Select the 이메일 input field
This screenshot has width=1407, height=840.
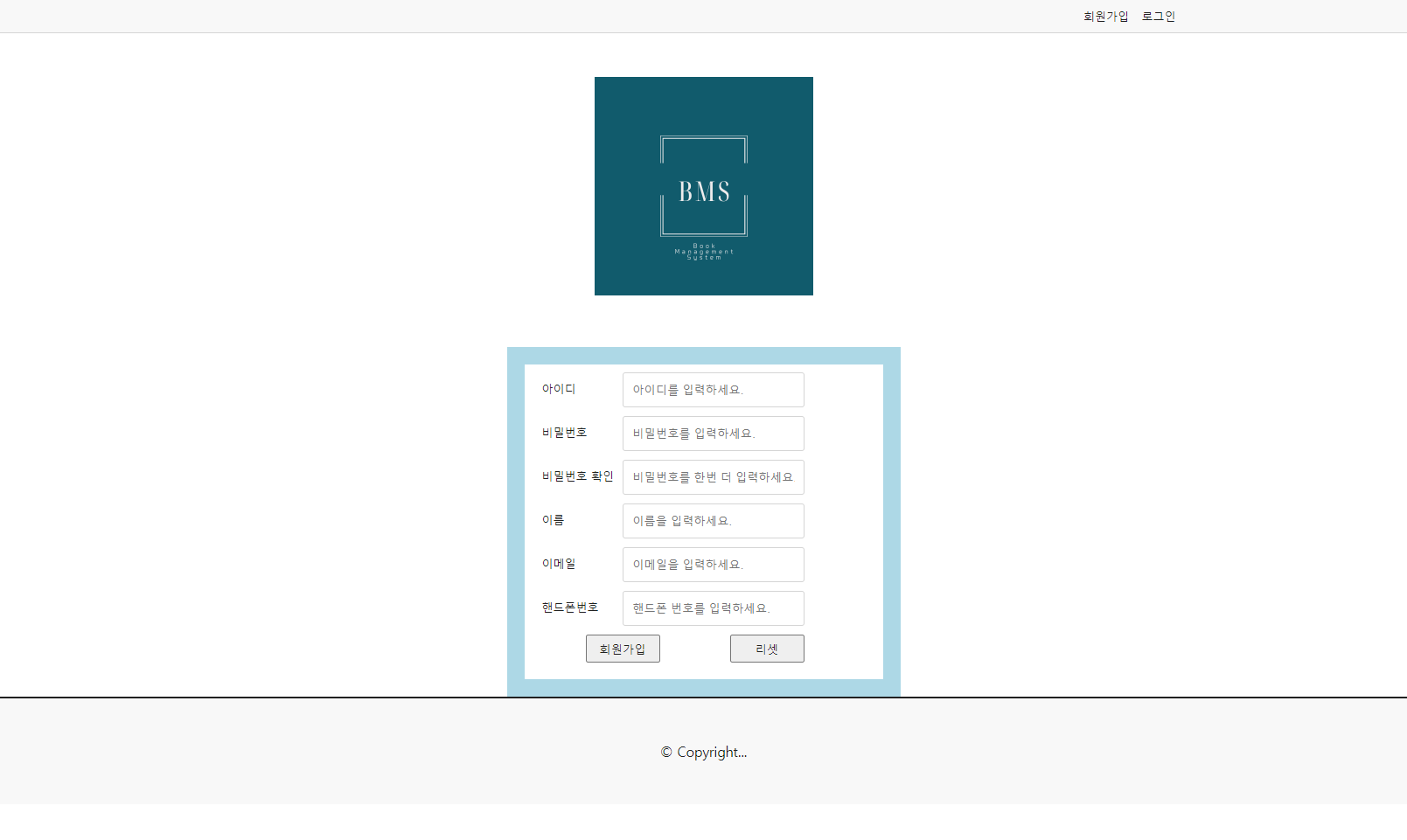click(x=712, y=565)
